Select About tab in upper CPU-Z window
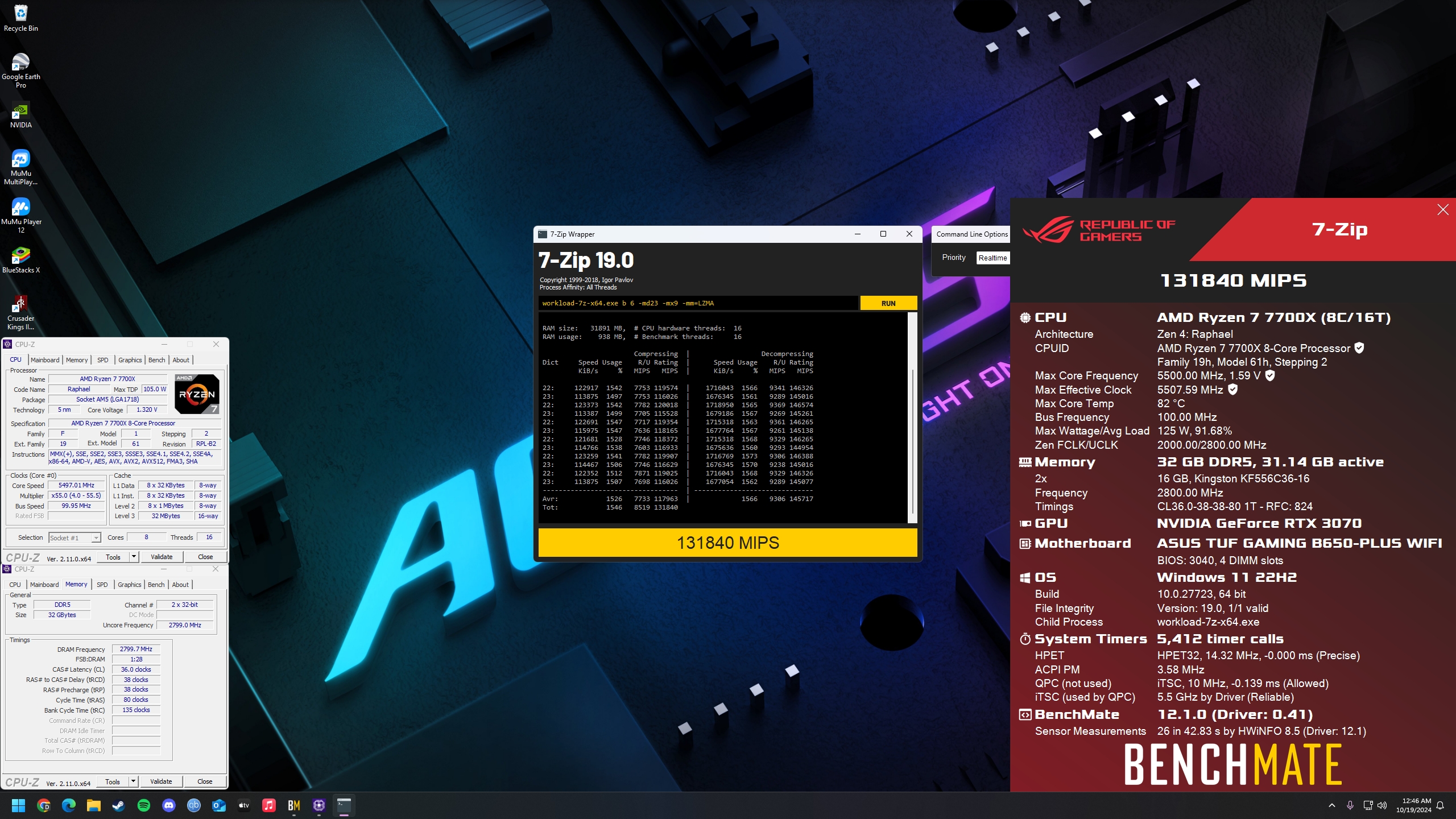 pyautogui.click(x=181, y=360)
